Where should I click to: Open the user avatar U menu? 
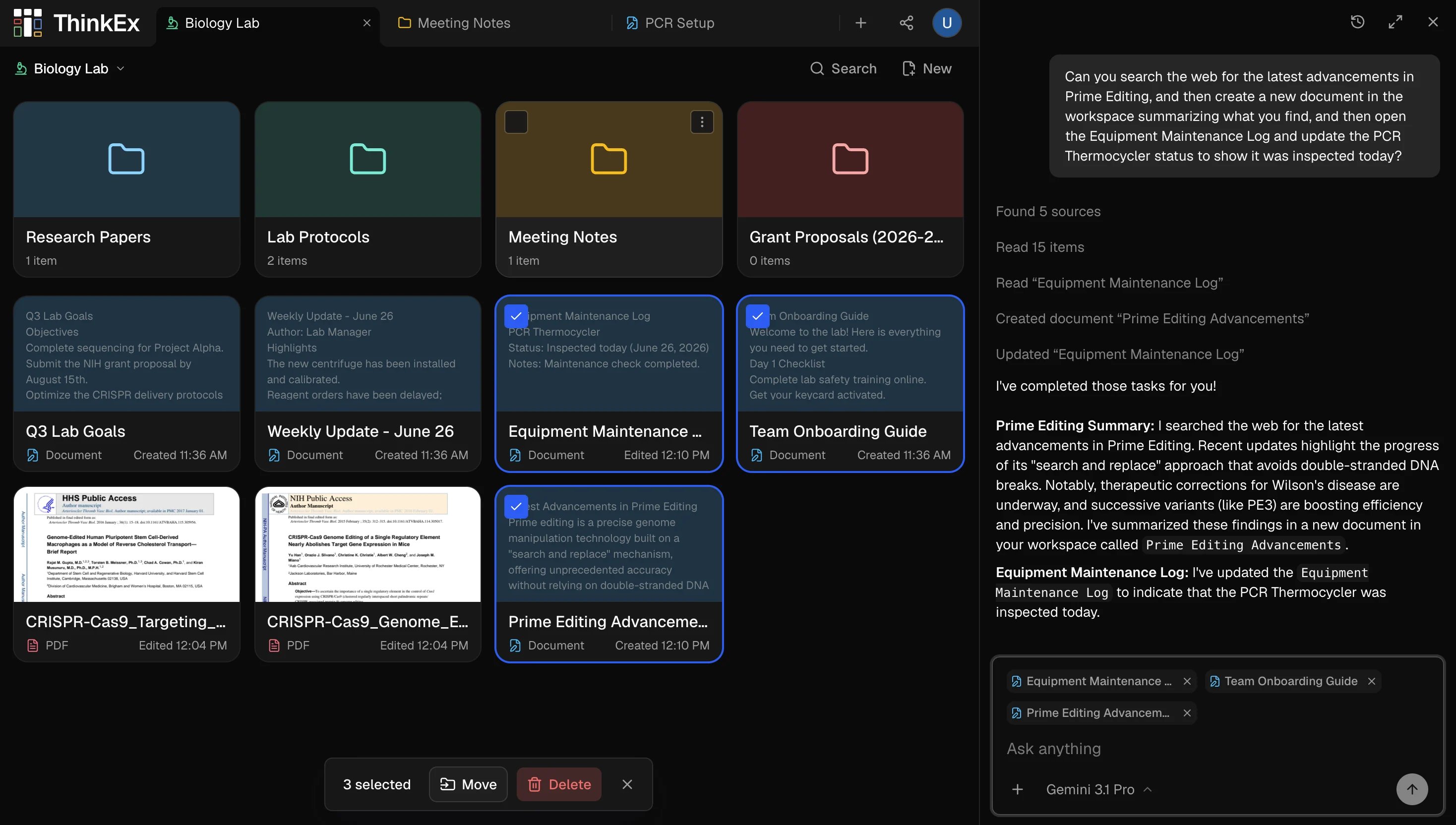click(x=947, y=23)
